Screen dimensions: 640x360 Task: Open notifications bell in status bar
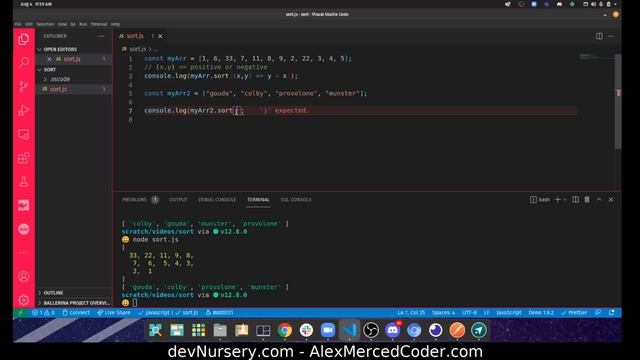click(611, 313)
